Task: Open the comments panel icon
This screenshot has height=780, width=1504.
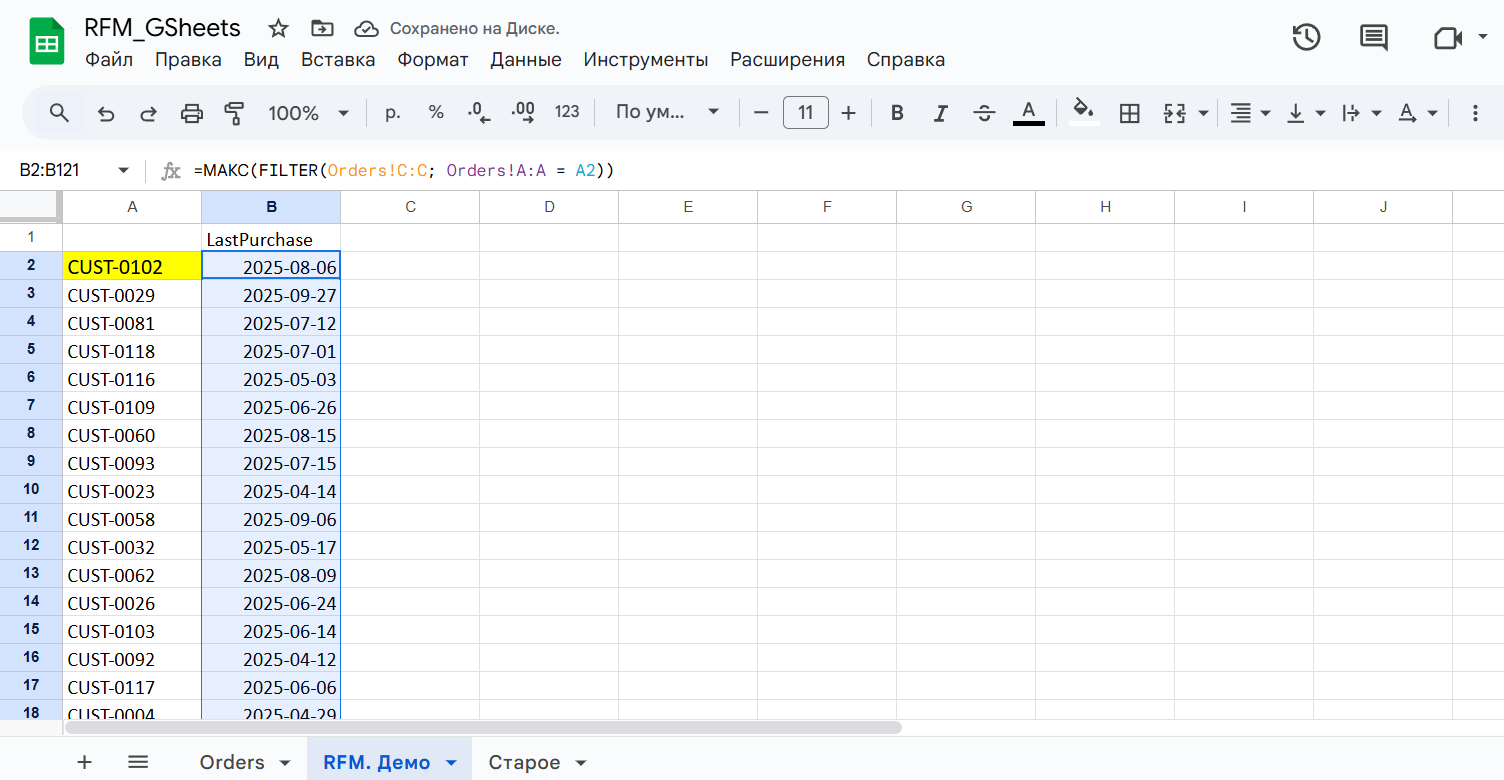Action: coord(1374,38)
